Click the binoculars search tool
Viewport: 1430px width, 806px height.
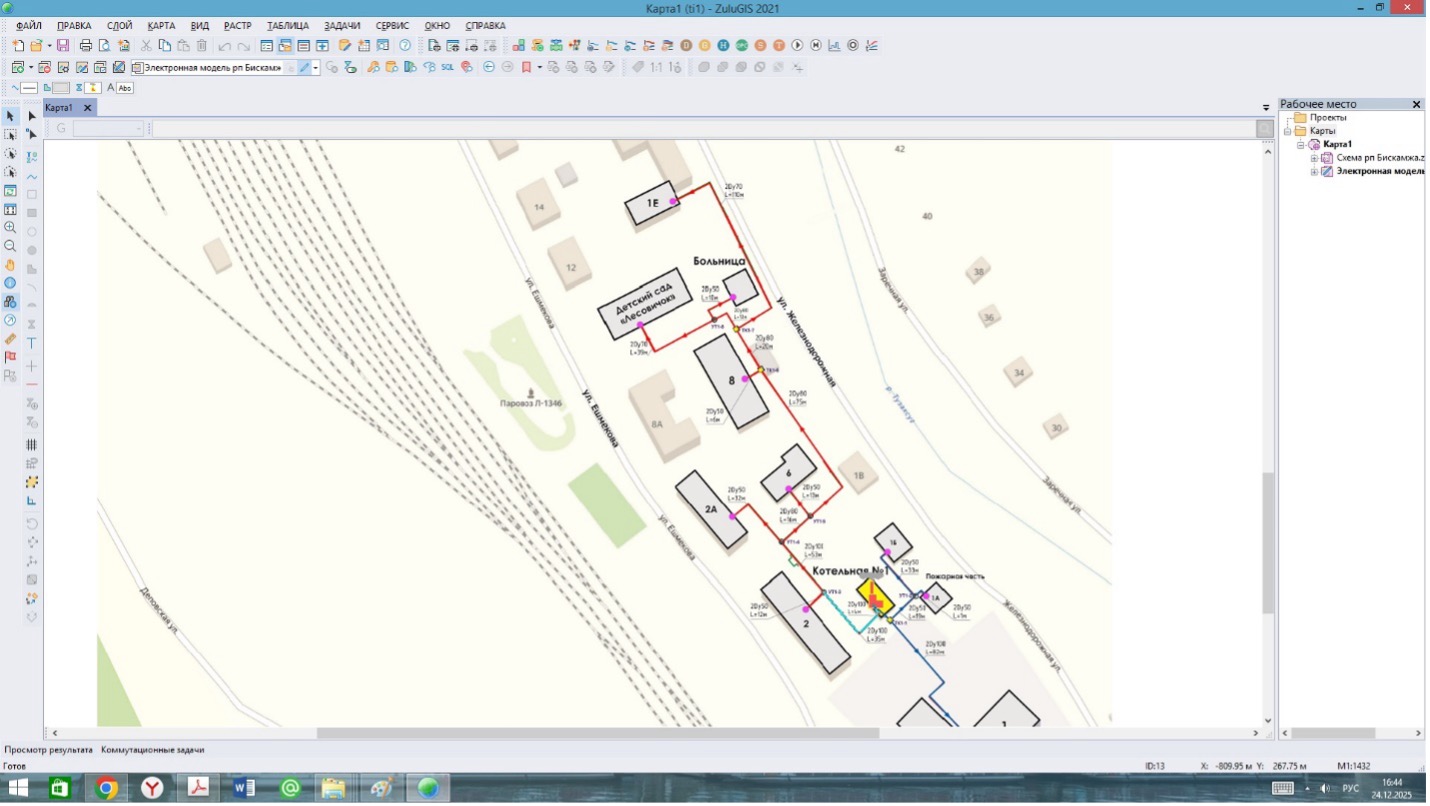tap(10, 302)
